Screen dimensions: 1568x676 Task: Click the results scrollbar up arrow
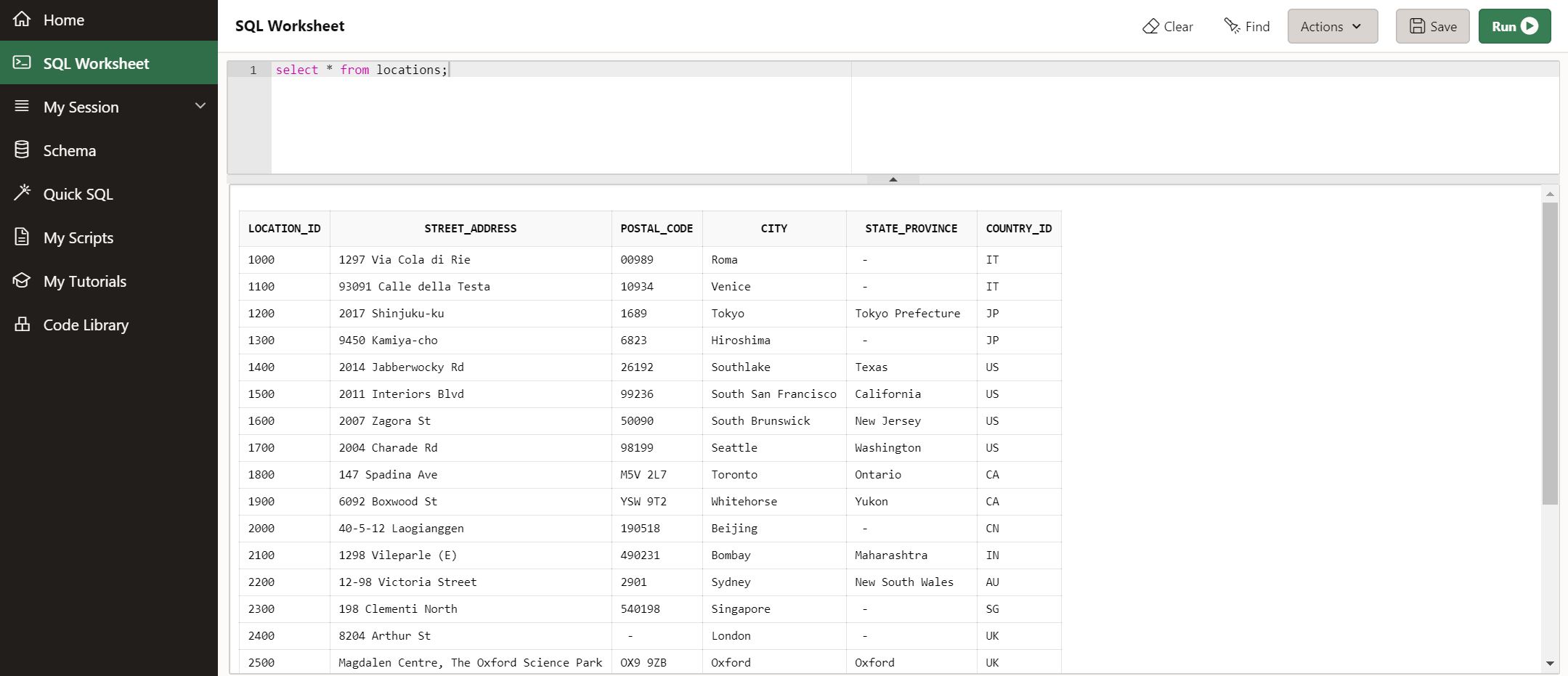tap(1550, 194)
